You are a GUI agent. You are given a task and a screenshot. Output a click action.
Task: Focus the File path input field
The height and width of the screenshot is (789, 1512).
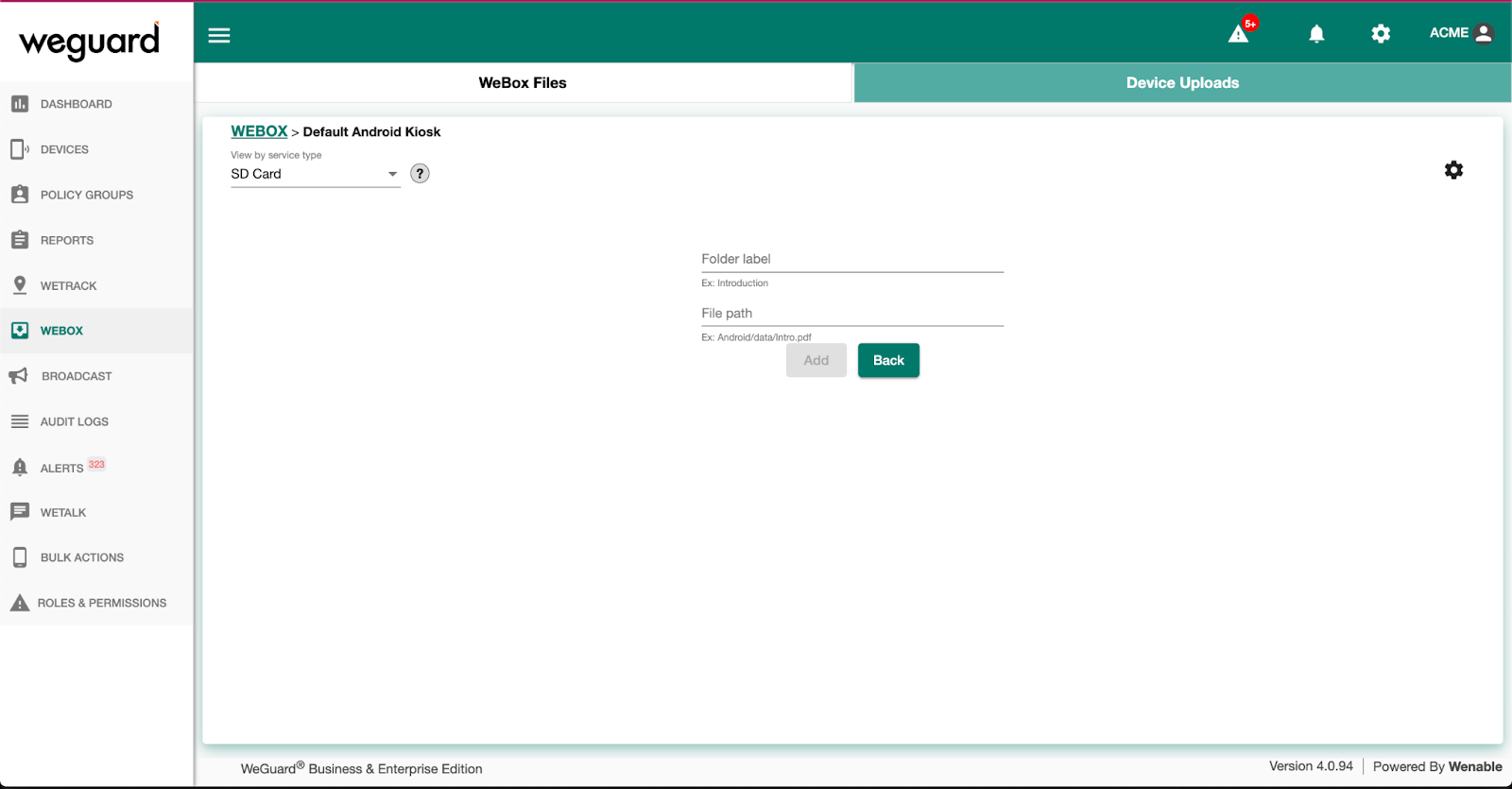click(x=852, y=314)
